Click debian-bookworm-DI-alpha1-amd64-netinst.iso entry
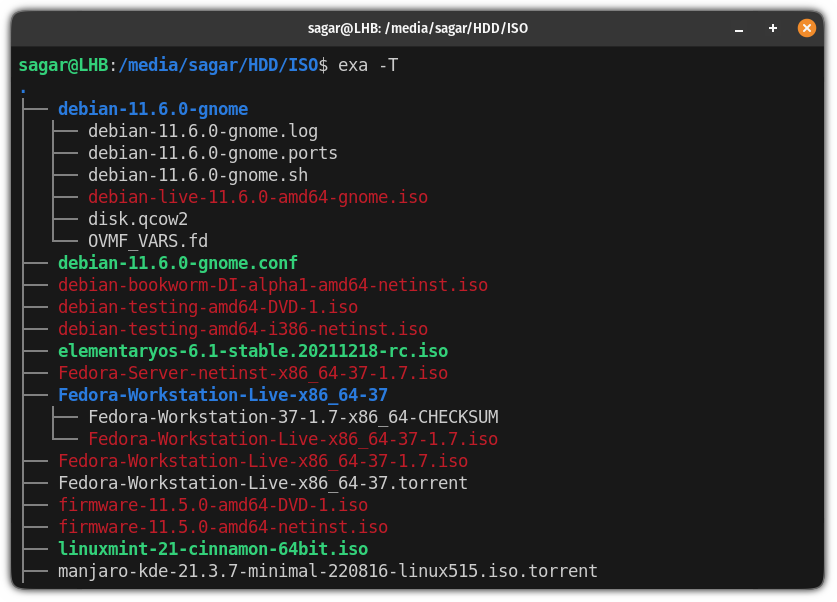The height and width of the screenshot is (602, 837). (x=273, y=285)
